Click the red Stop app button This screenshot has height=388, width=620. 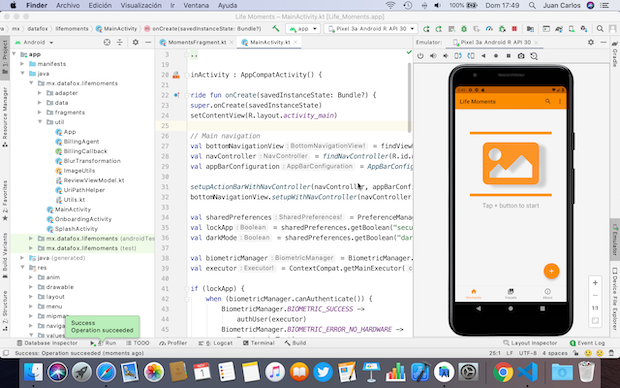pyautogui.click(x=514, y=29)
